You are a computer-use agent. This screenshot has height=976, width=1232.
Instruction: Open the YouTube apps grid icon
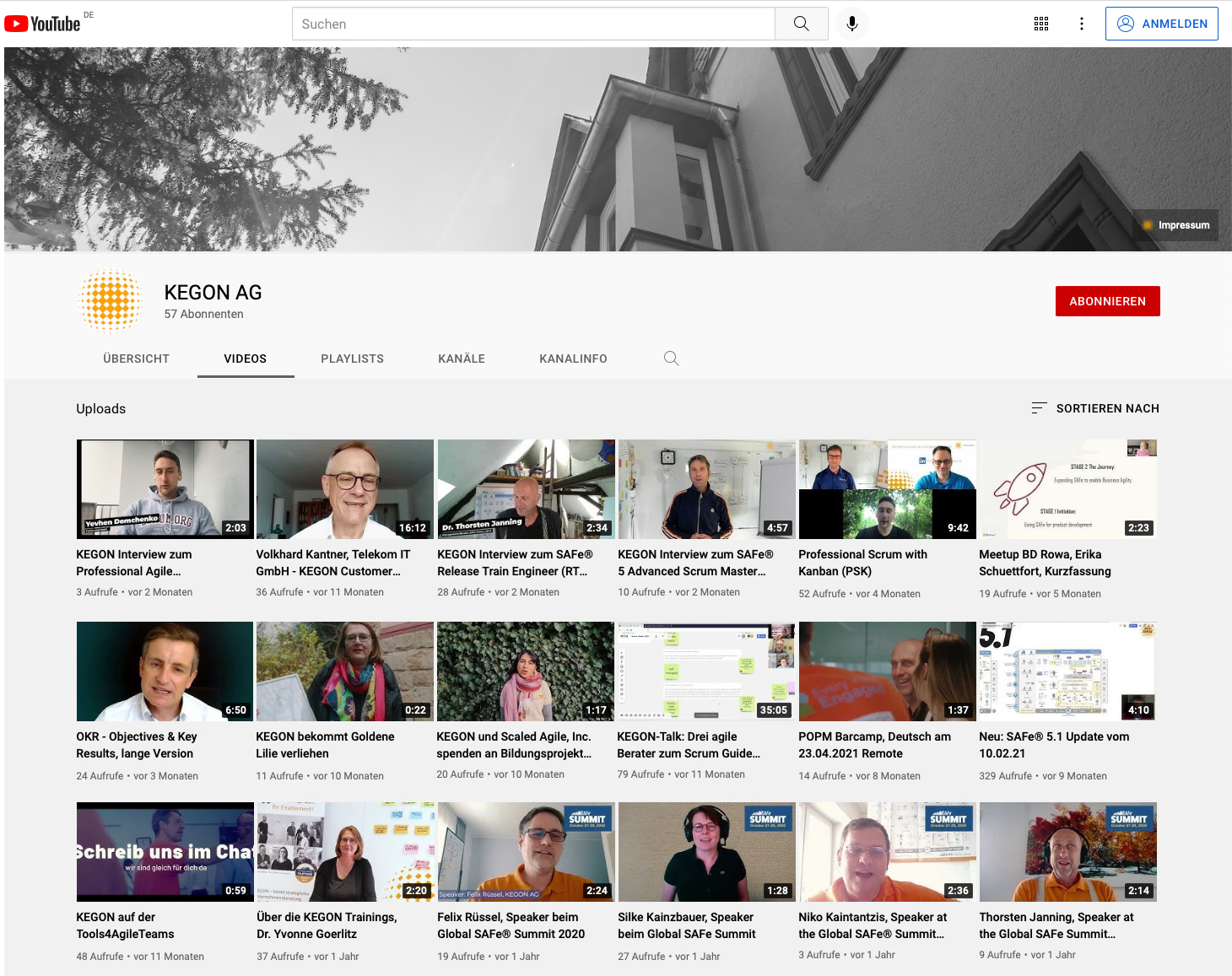pos(1041,24)
